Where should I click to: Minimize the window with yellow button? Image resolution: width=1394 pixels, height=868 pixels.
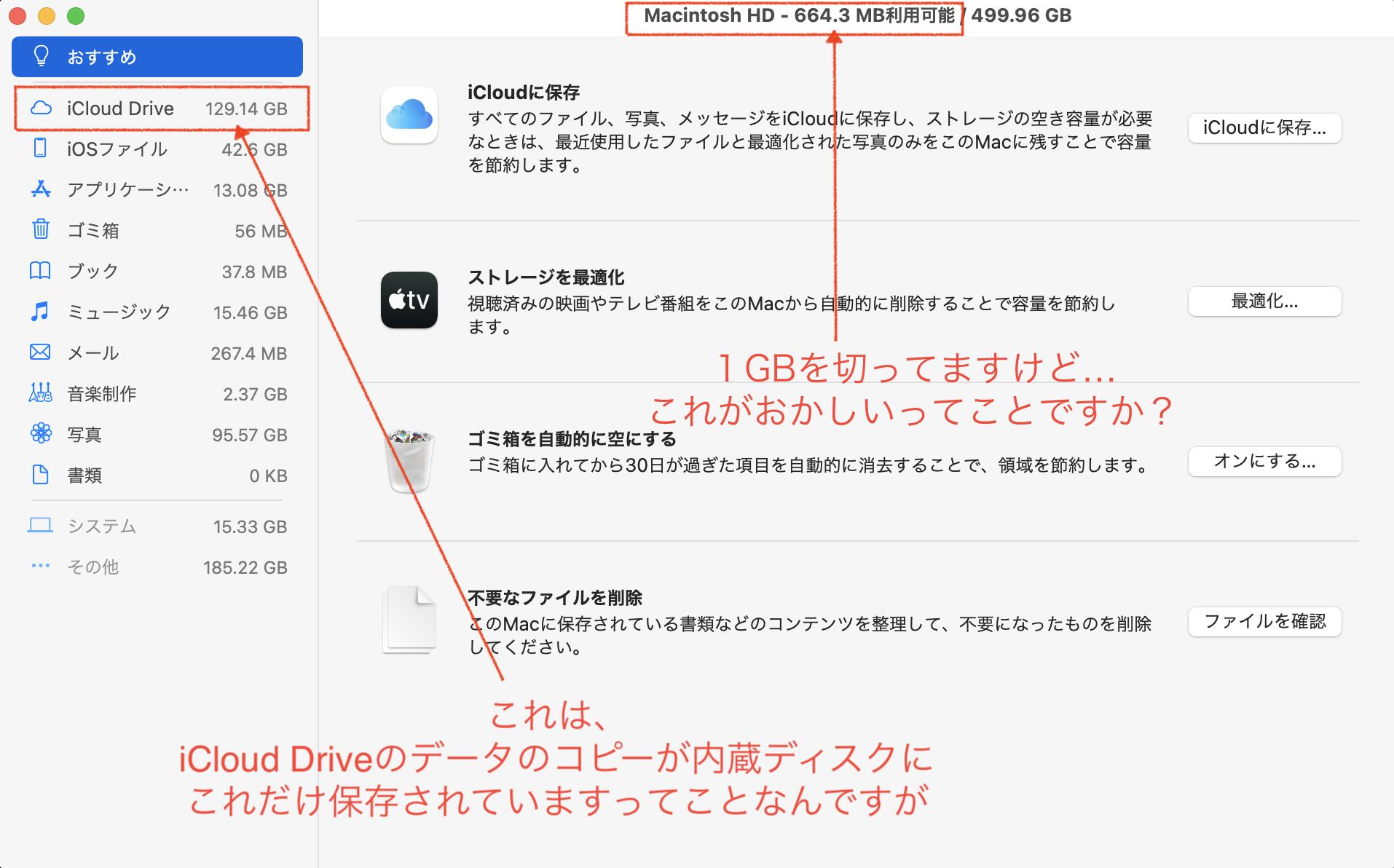point(47,15)
